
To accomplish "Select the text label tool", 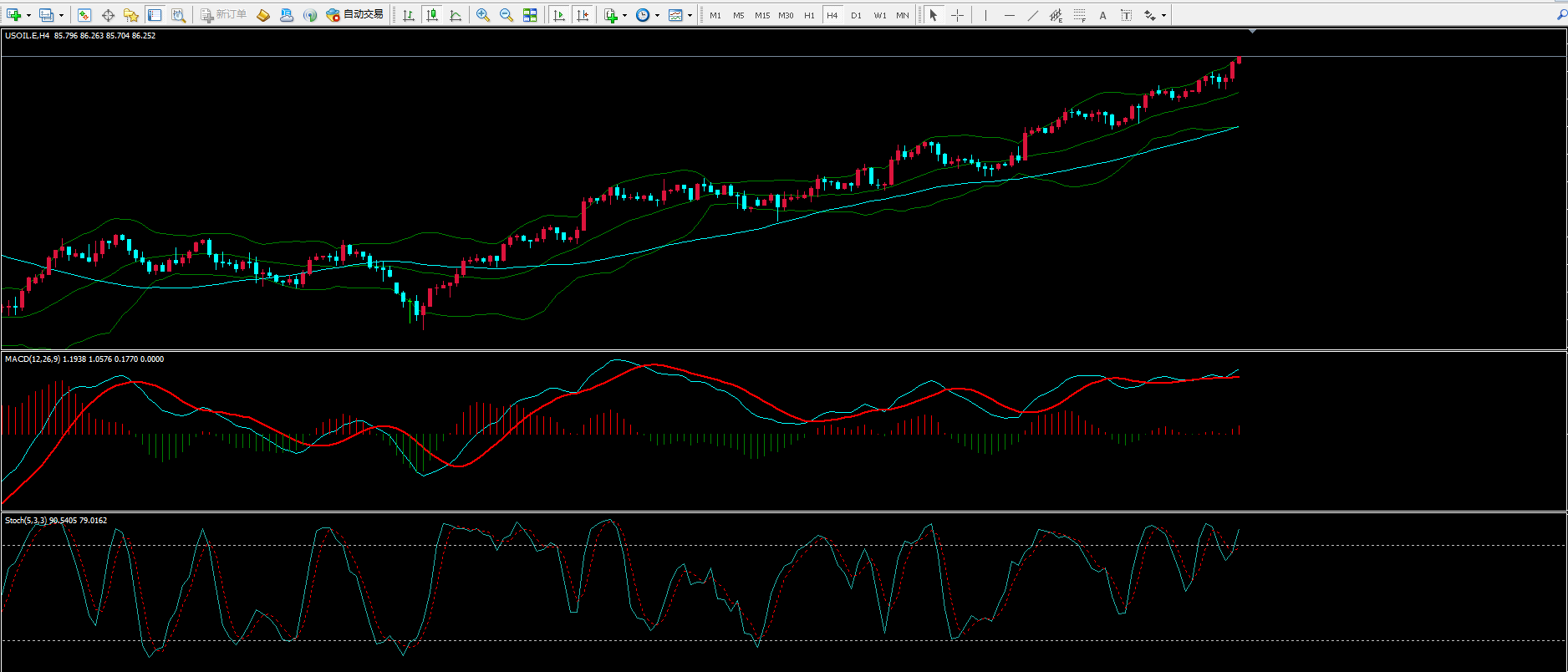I will tap(1102, 15).
